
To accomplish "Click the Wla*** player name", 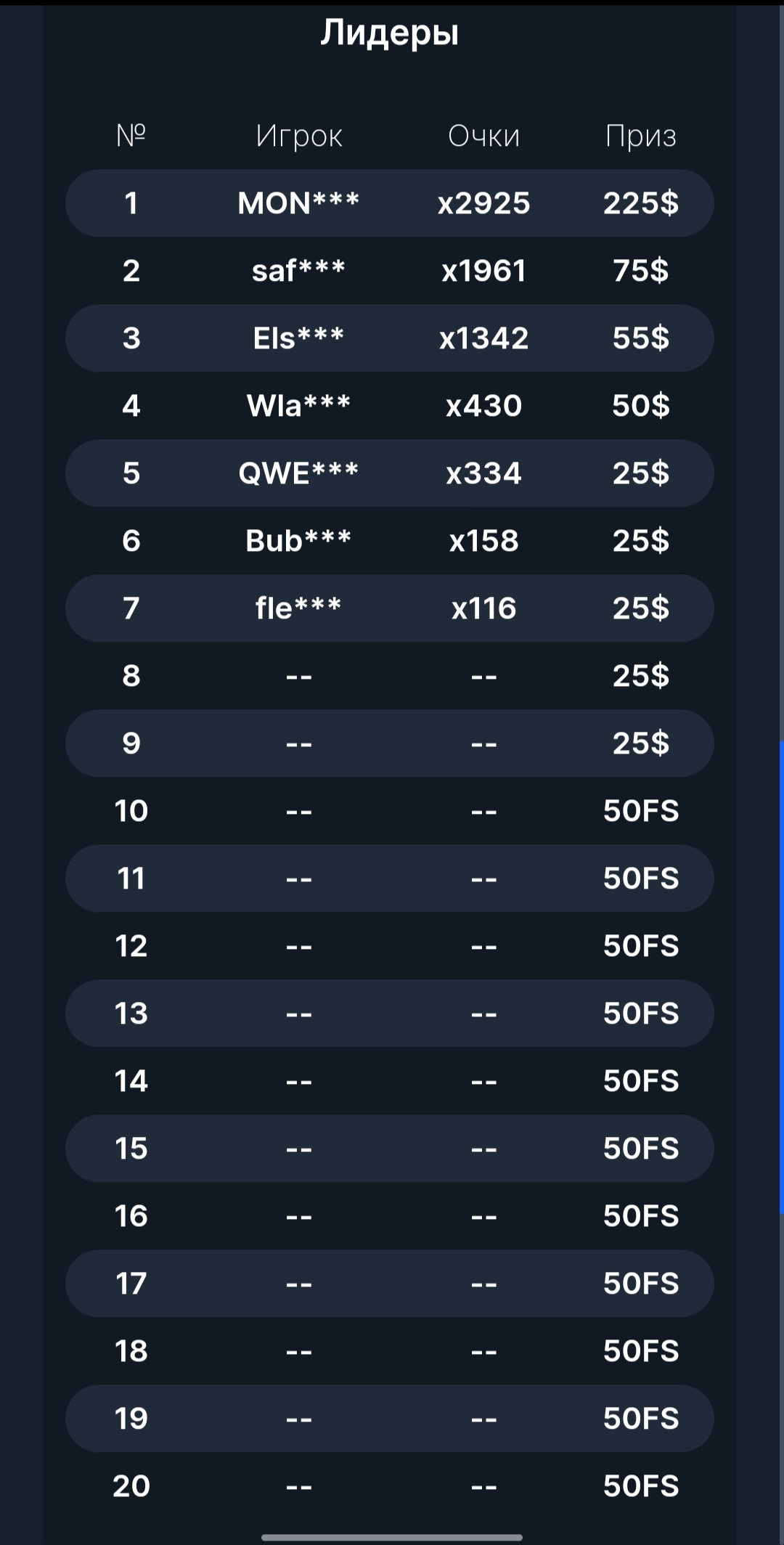I will (x=298, y=406).
